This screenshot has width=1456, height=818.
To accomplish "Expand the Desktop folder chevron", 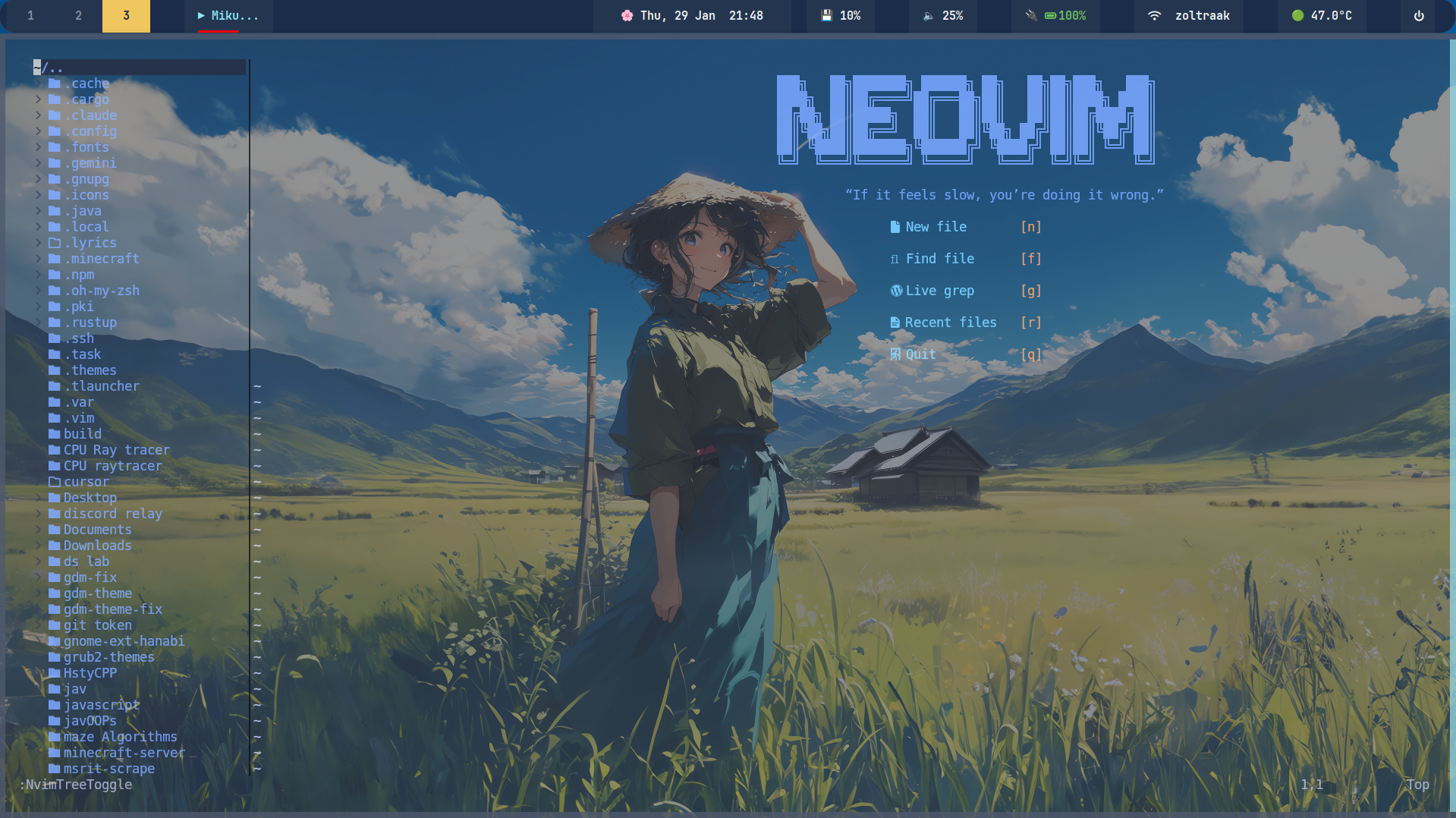I will tap(38, 498).
